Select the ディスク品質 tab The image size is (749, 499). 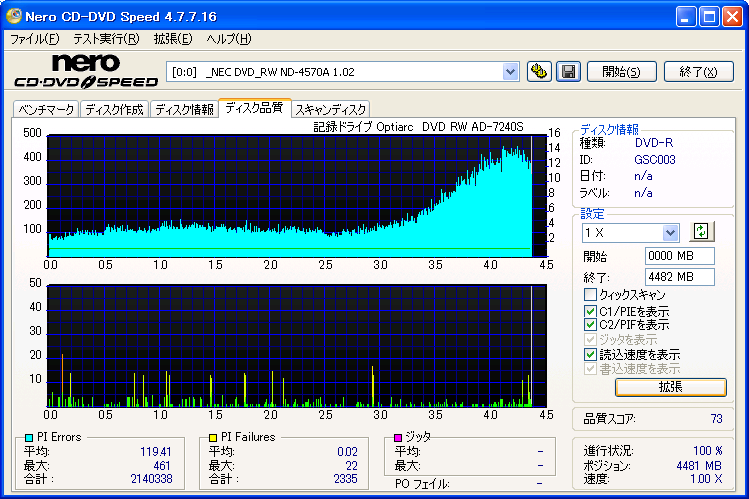coord(254,107)
